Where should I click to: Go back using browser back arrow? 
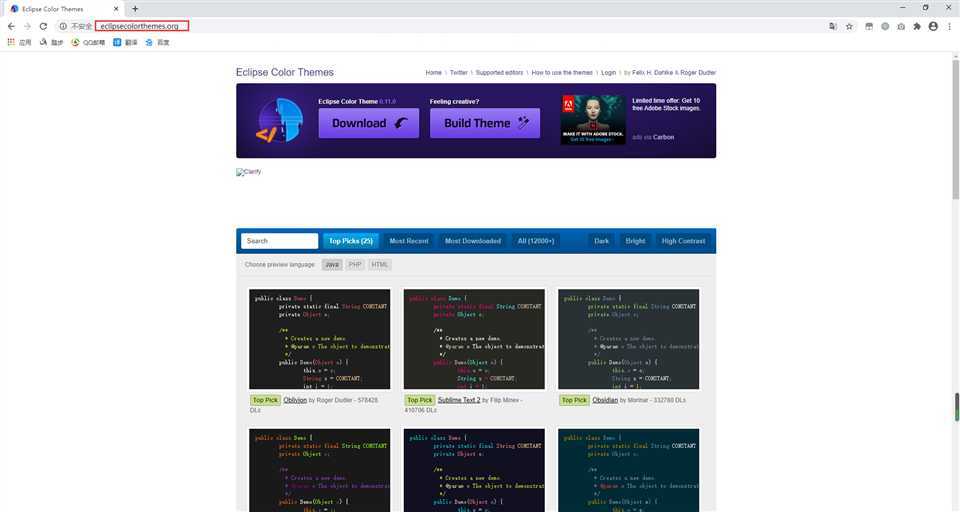(11, 26)
